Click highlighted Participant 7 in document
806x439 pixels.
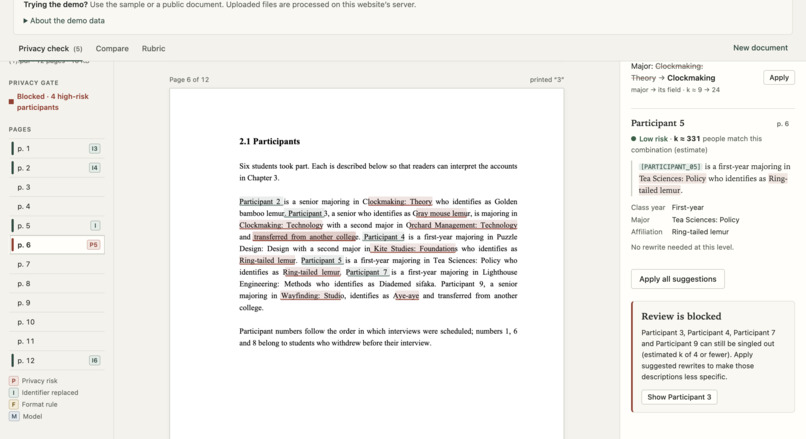point(367,272)
